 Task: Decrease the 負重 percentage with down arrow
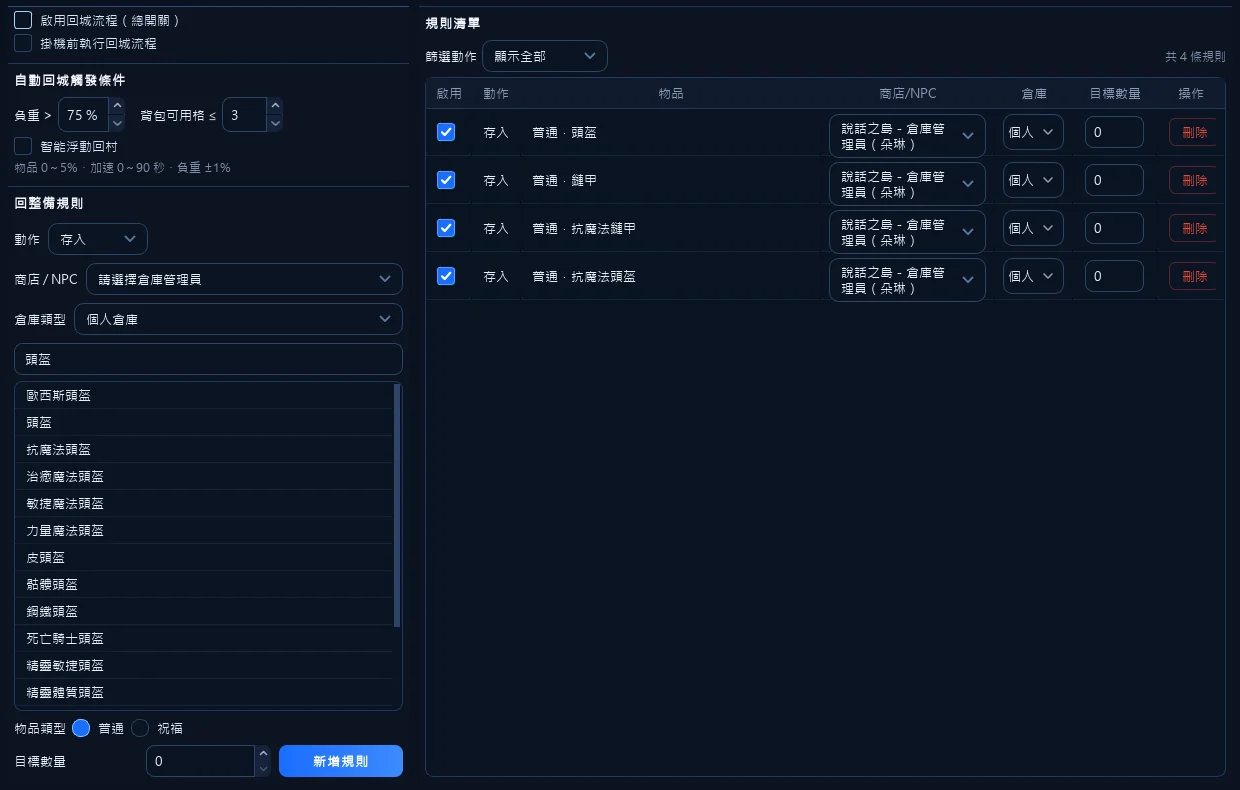[117, 123]
